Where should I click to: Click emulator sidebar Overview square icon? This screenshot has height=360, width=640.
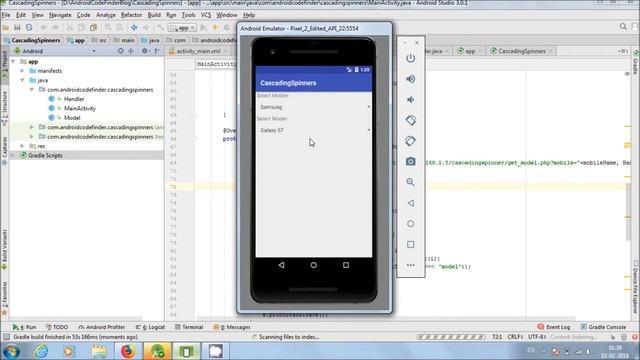[x=411, y=244]
